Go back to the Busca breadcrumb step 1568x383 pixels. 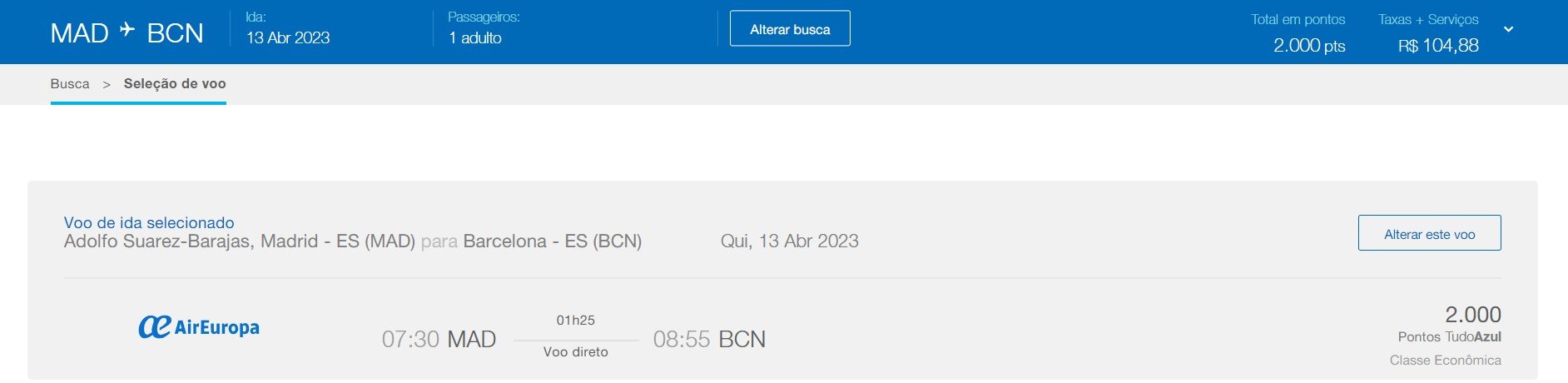70,84
